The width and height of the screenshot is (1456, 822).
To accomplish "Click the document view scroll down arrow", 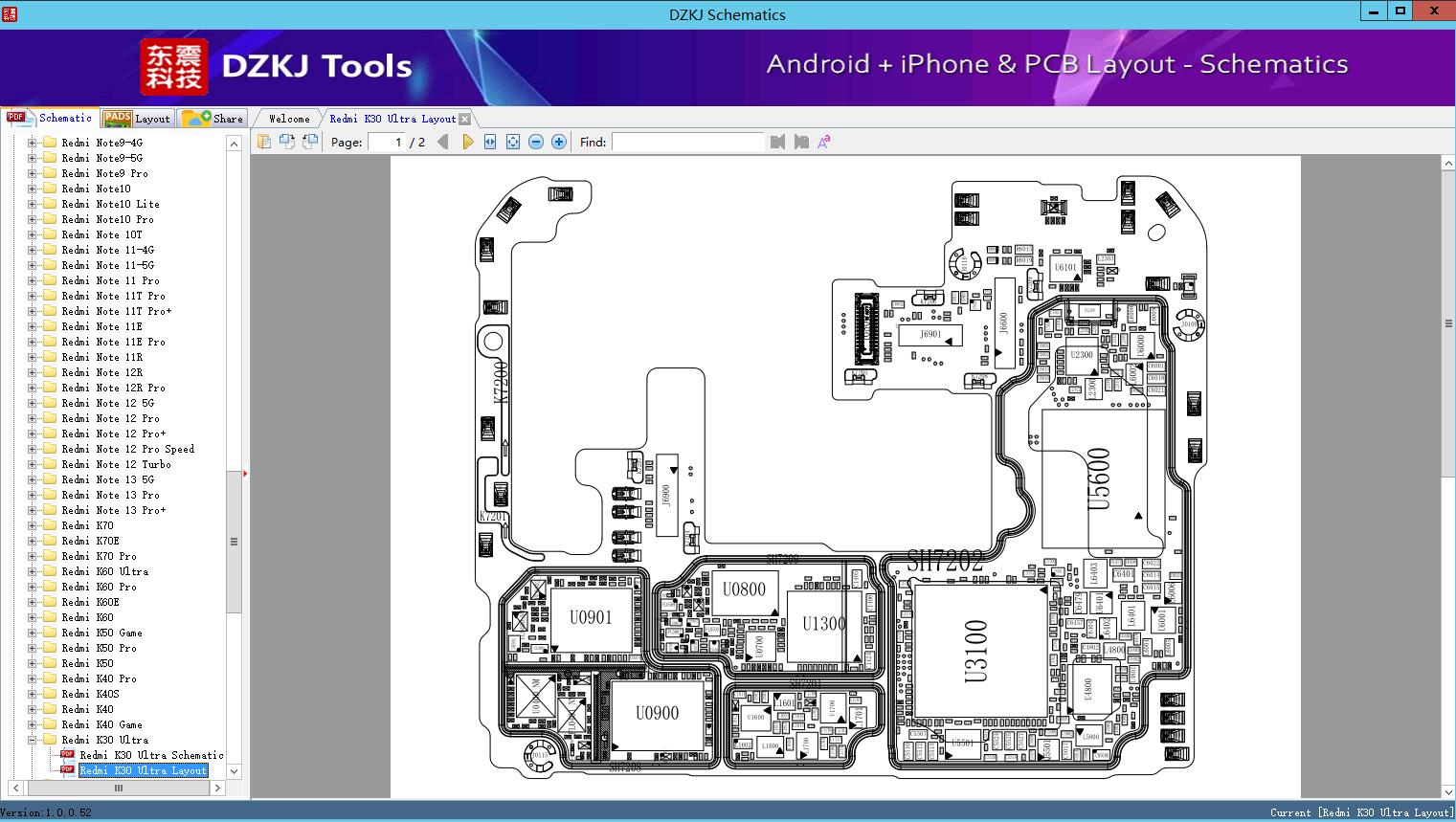I will 1448,791.
